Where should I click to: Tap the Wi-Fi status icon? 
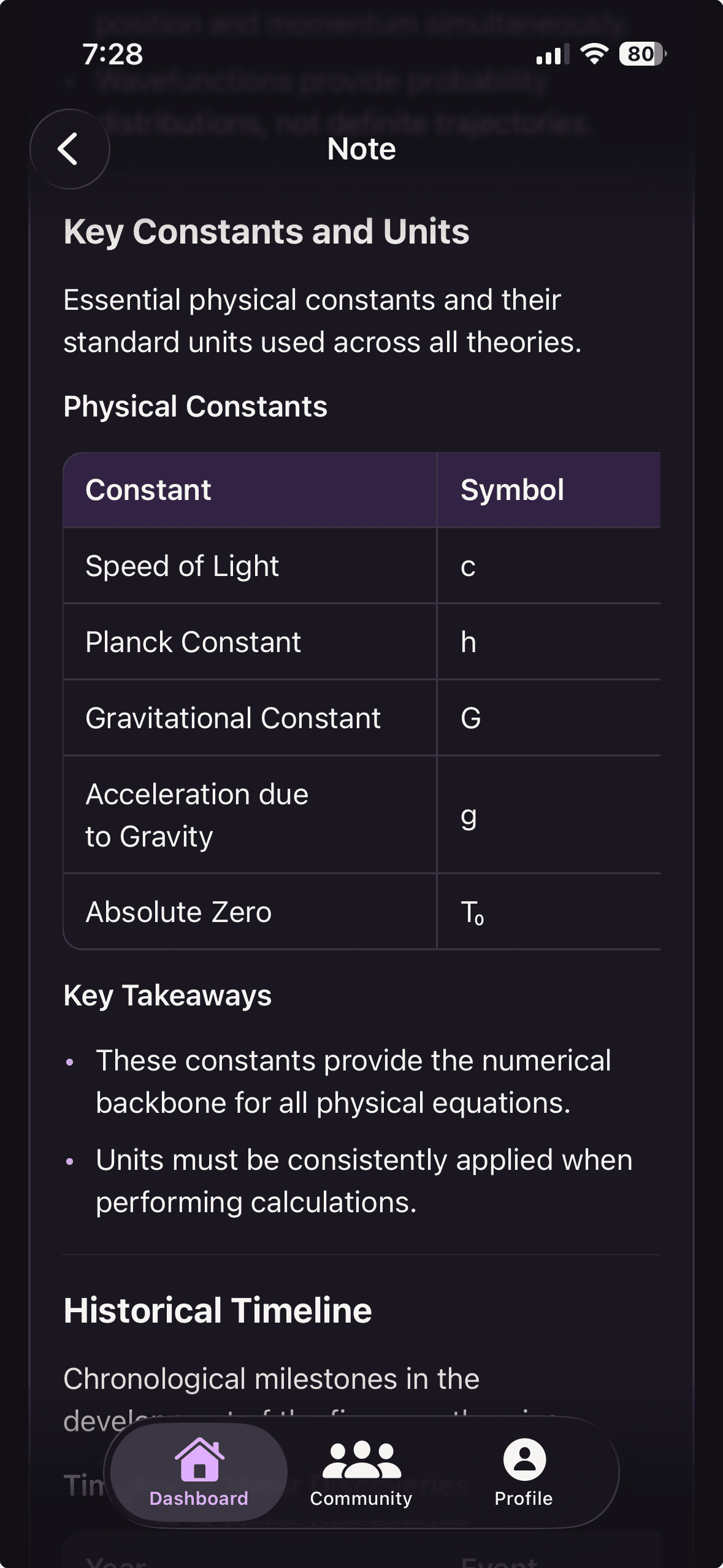(x=594, y=54)
